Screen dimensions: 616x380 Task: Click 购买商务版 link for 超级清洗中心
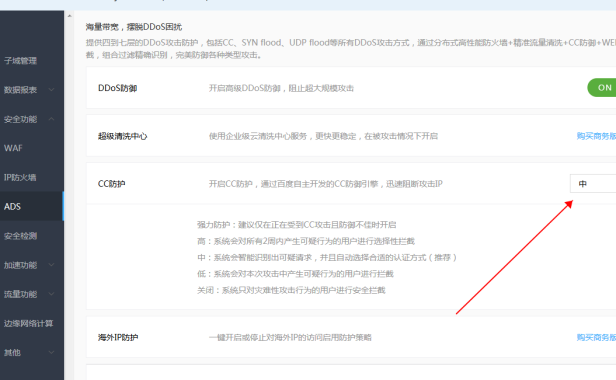tap(596, 136)
